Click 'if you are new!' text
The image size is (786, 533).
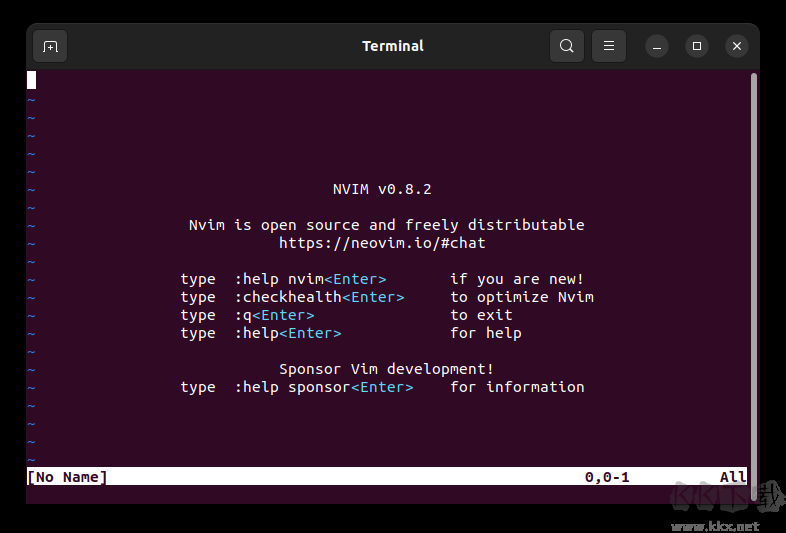517,279
